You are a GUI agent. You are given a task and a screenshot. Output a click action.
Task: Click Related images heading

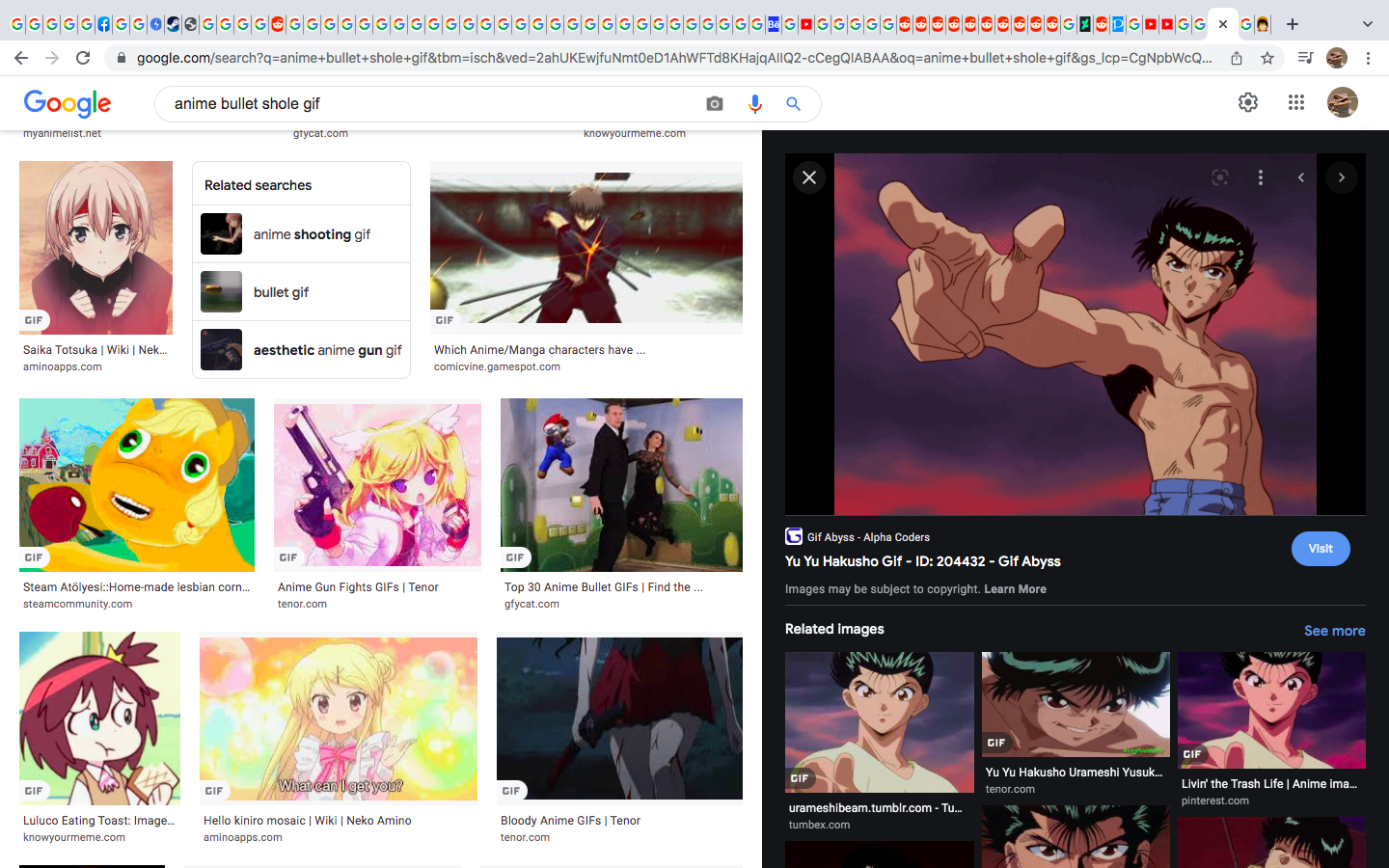(x=834, y=629)
